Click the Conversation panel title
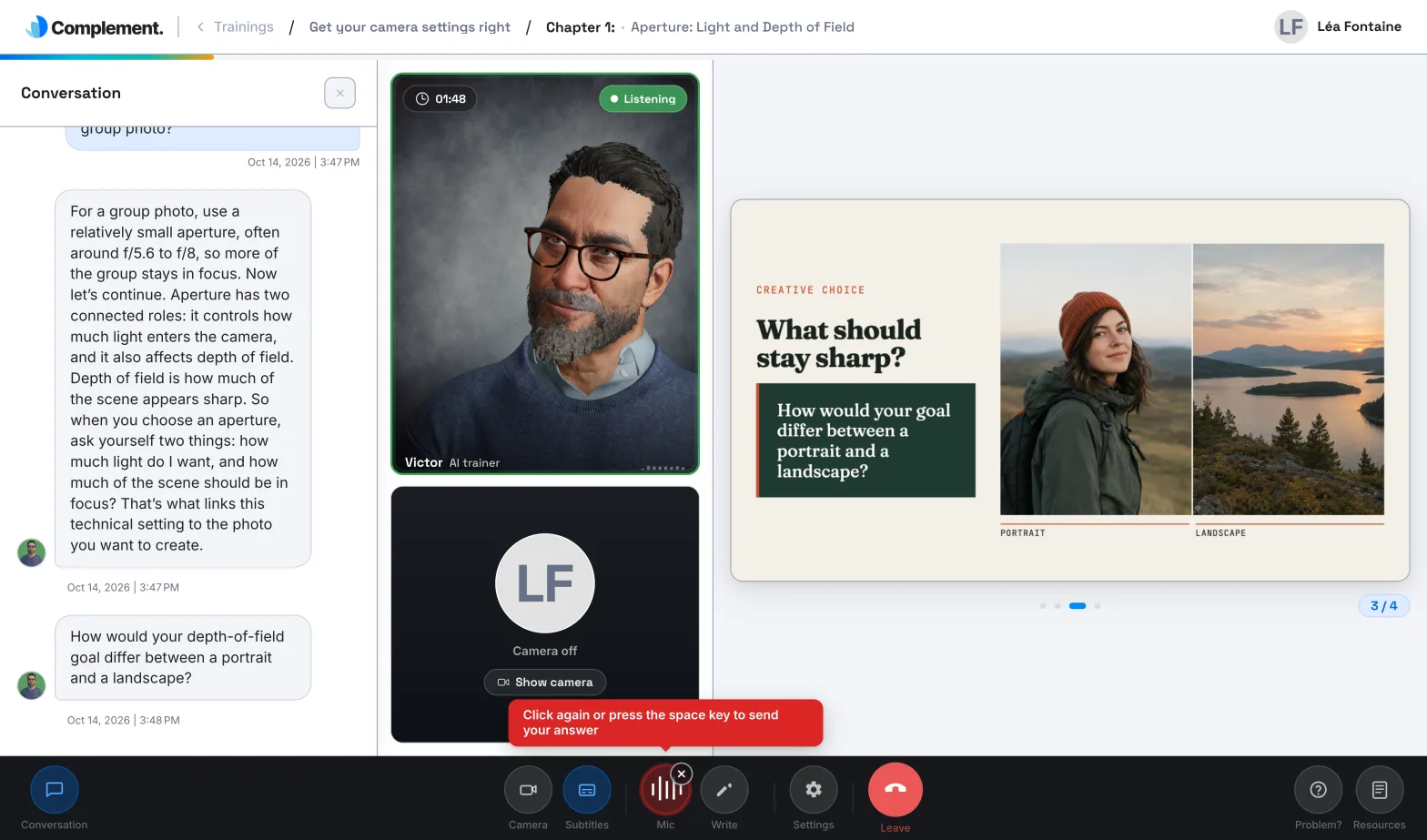 point(71,93)
